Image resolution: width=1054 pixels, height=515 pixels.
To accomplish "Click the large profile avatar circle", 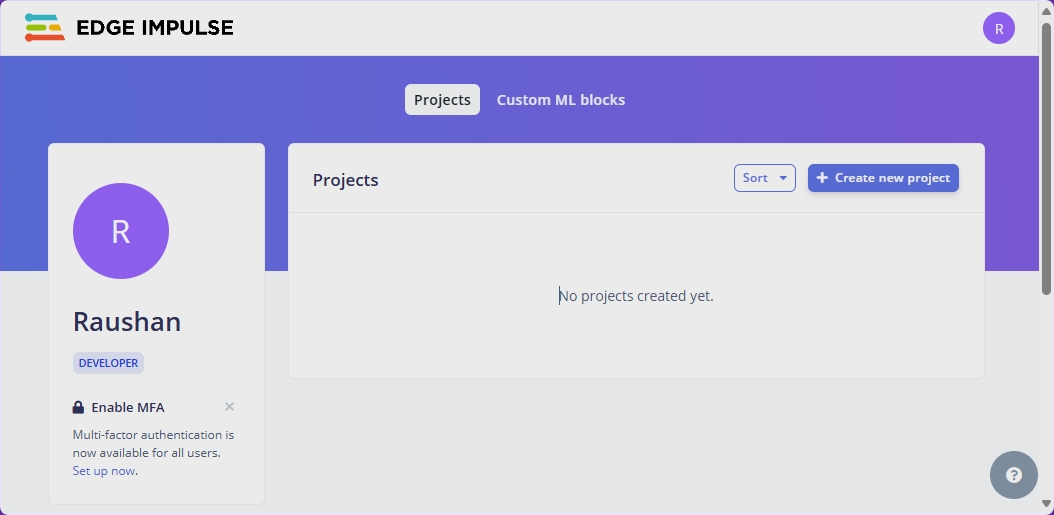I will [121, 231].
